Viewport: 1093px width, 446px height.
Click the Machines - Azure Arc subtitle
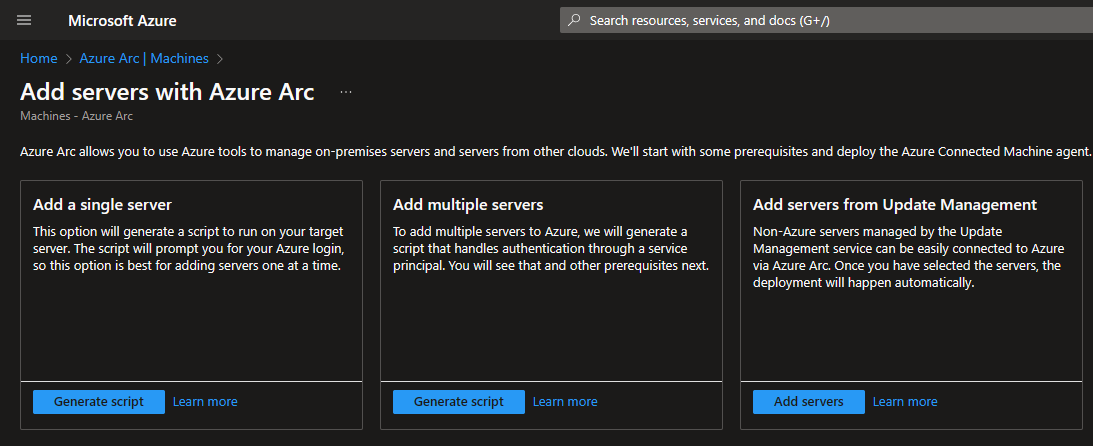tap(77, 116)
